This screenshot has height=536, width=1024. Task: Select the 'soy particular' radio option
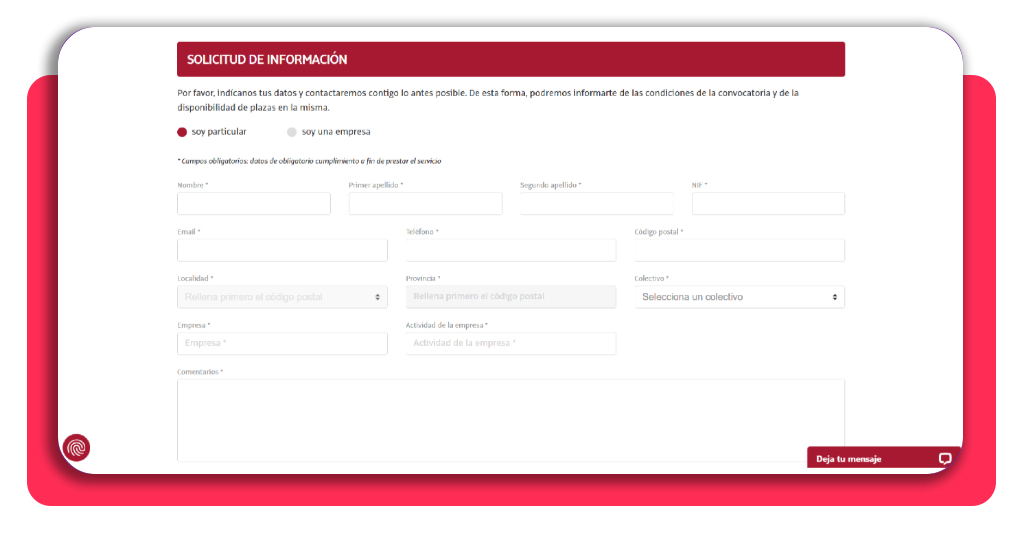coord(182,132)
